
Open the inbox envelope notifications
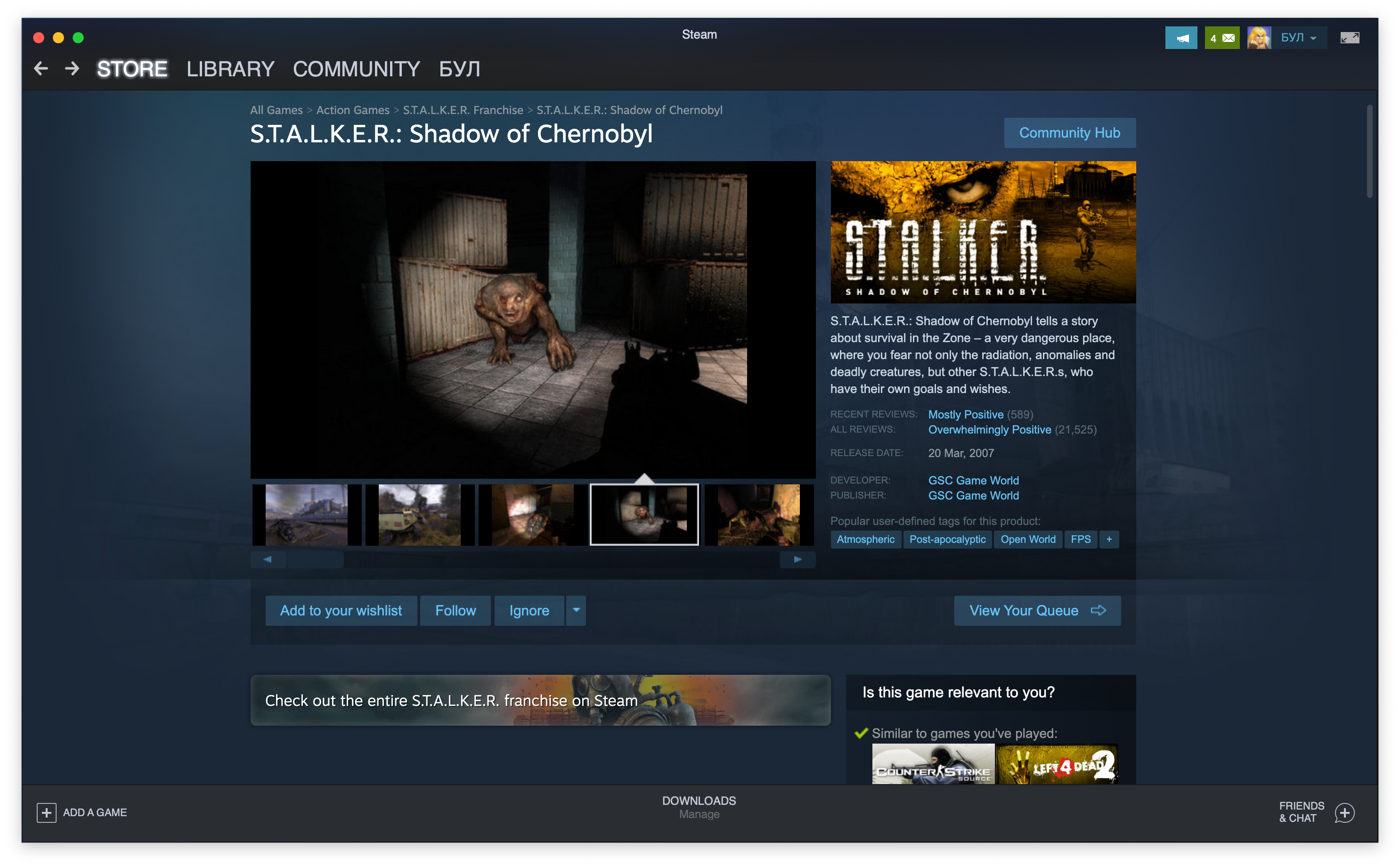tap(1221, 38)
